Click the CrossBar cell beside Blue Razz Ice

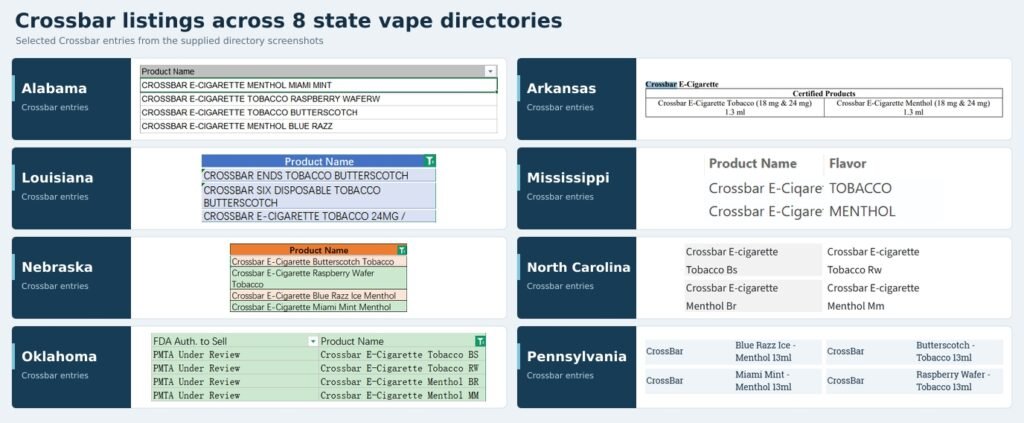[x=664, y=351]
